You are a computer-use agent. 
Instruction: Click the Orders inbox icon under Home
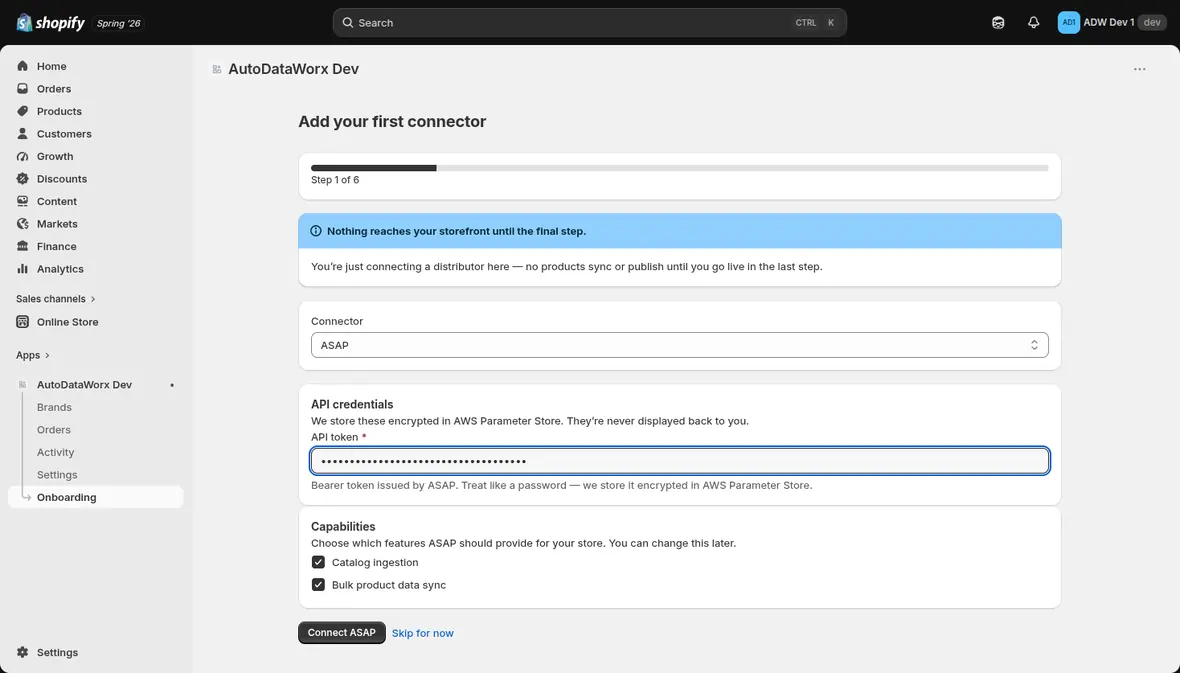pos(23,89)
